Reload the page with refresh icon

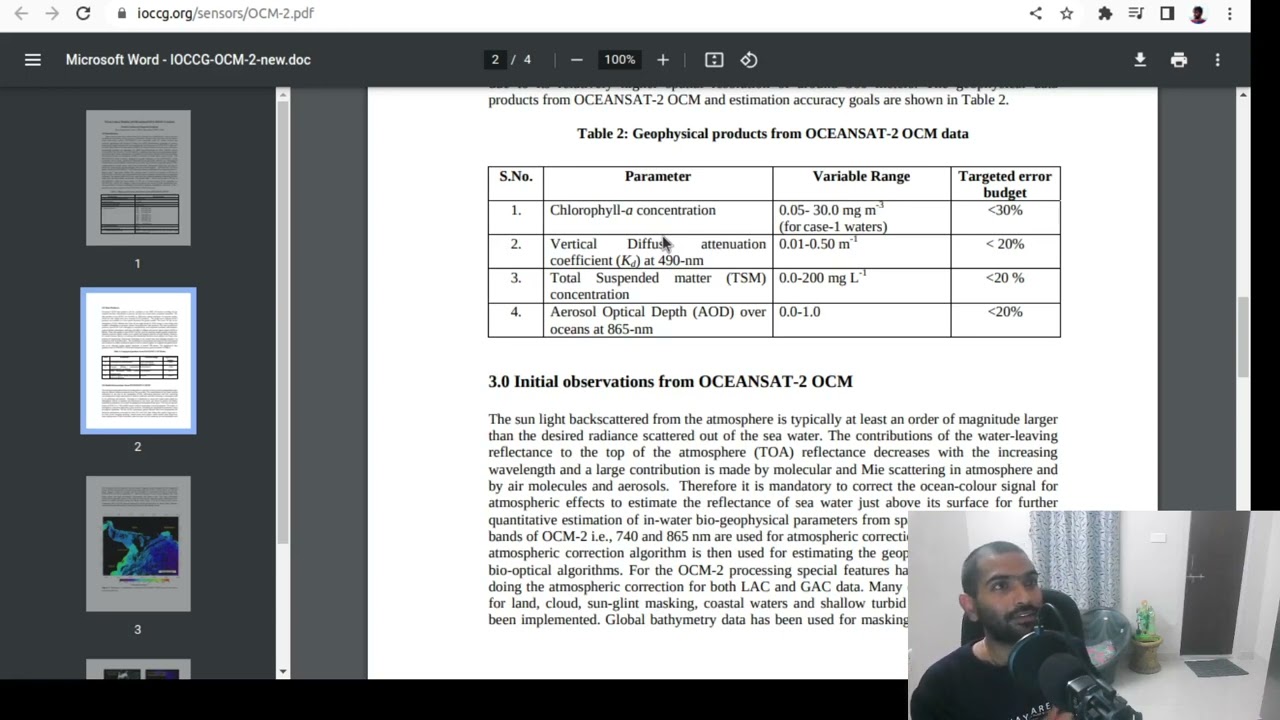coord(83,14)
